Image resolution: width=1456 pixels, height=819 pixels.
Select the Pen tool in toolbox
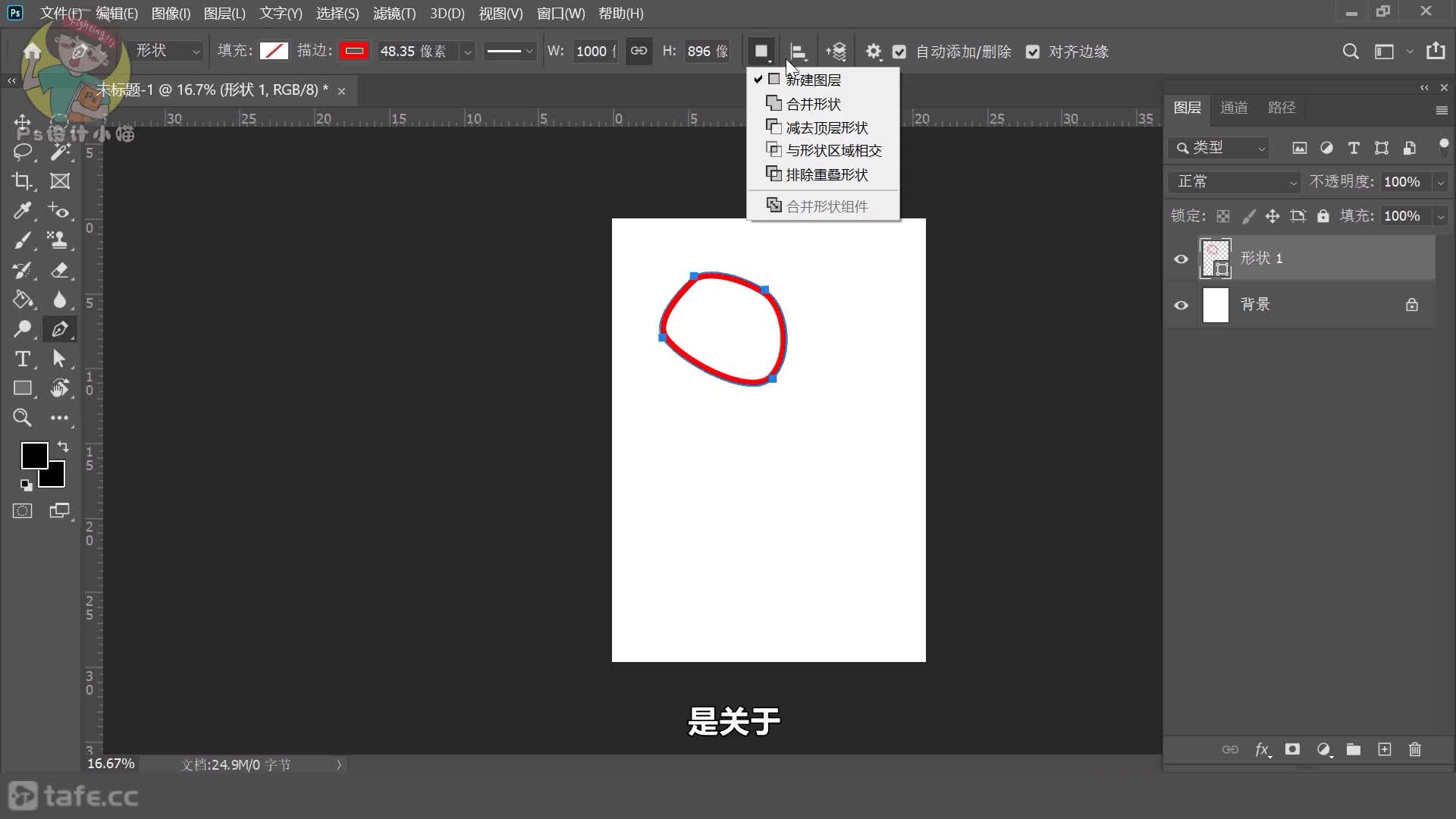pyautogui.click(x=60, y=329)
